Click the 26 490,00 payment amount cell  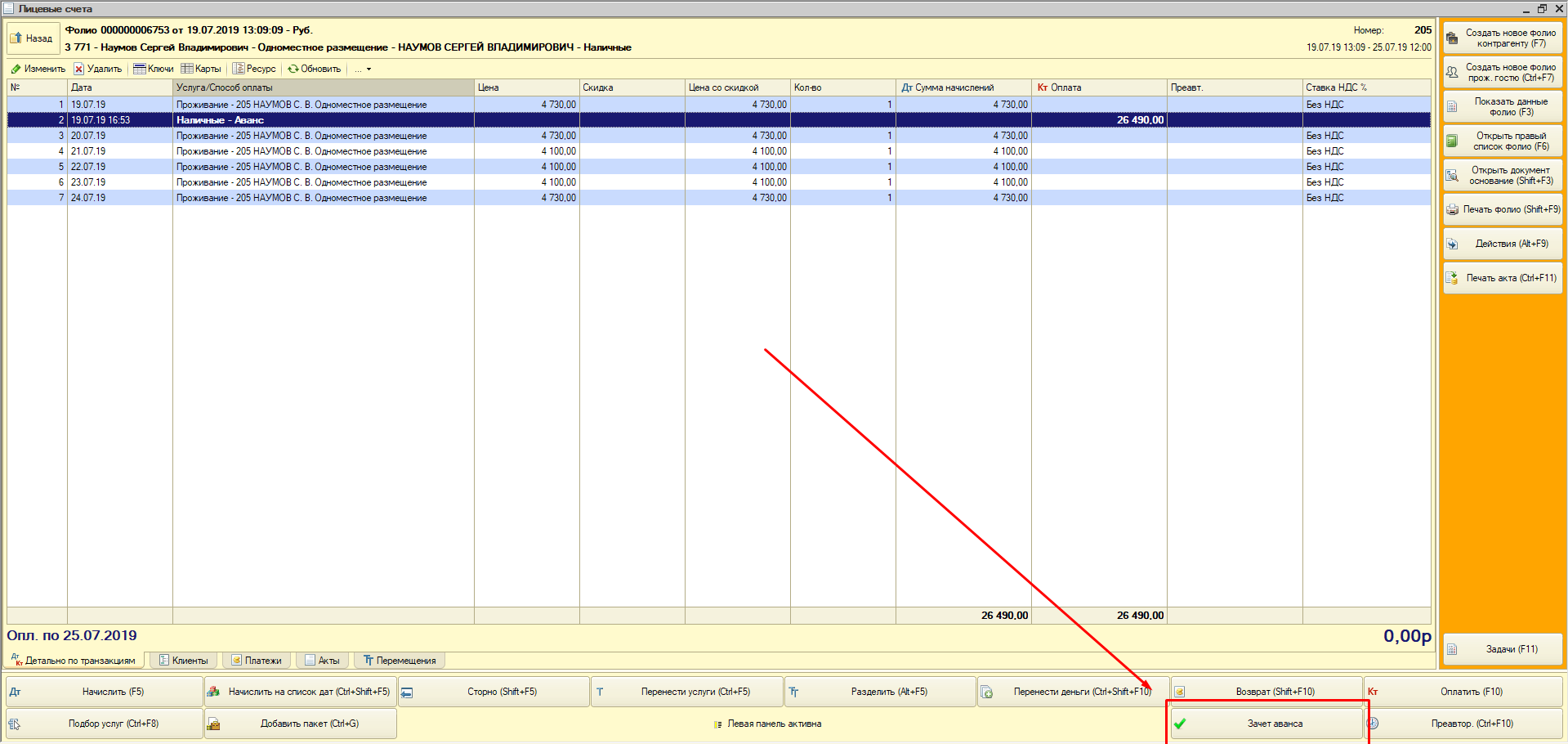pos(1100,120)
